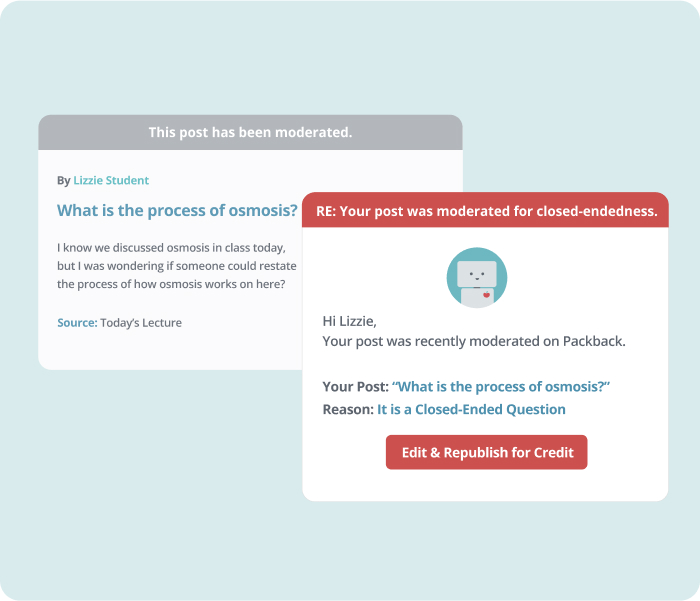
Task: Click the robot avatar icon
Action: pos(477,277)
